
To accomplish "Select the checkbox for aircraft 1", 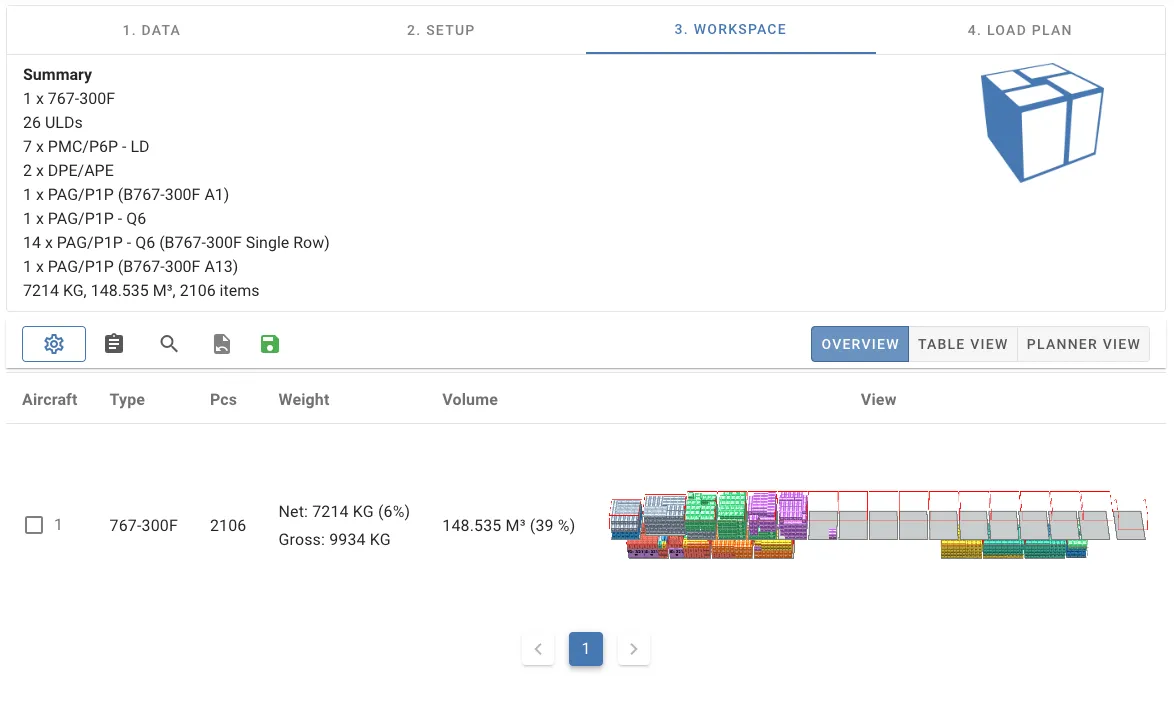I will click(34, 525).
